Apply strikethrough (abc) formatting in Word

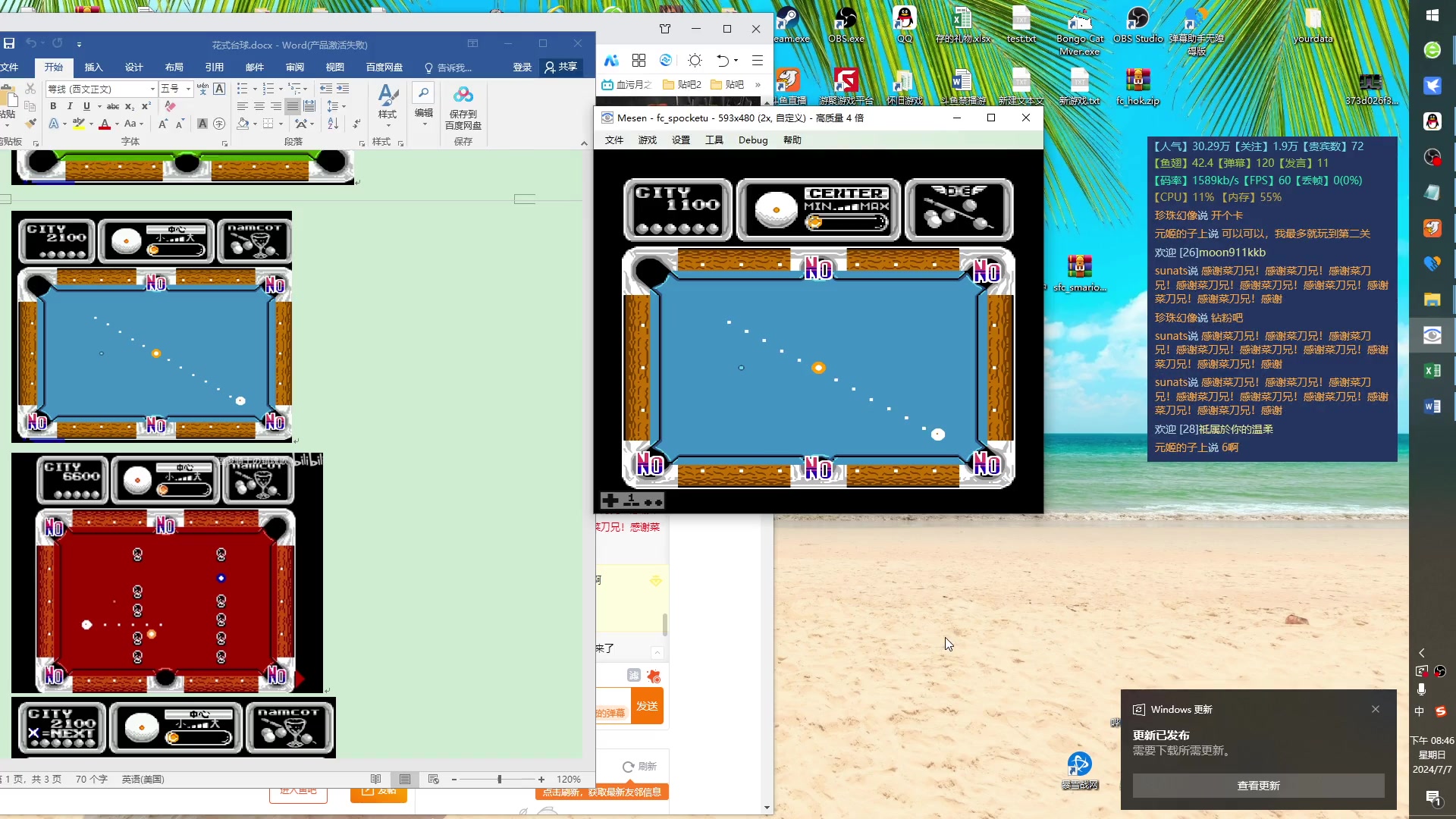113,106
